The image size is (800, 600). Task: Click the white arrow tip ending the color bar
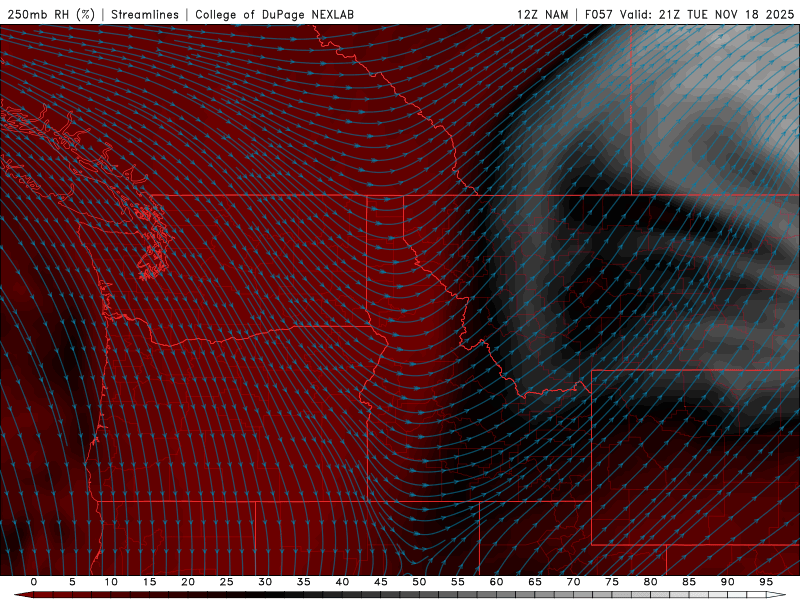point(777,595)
